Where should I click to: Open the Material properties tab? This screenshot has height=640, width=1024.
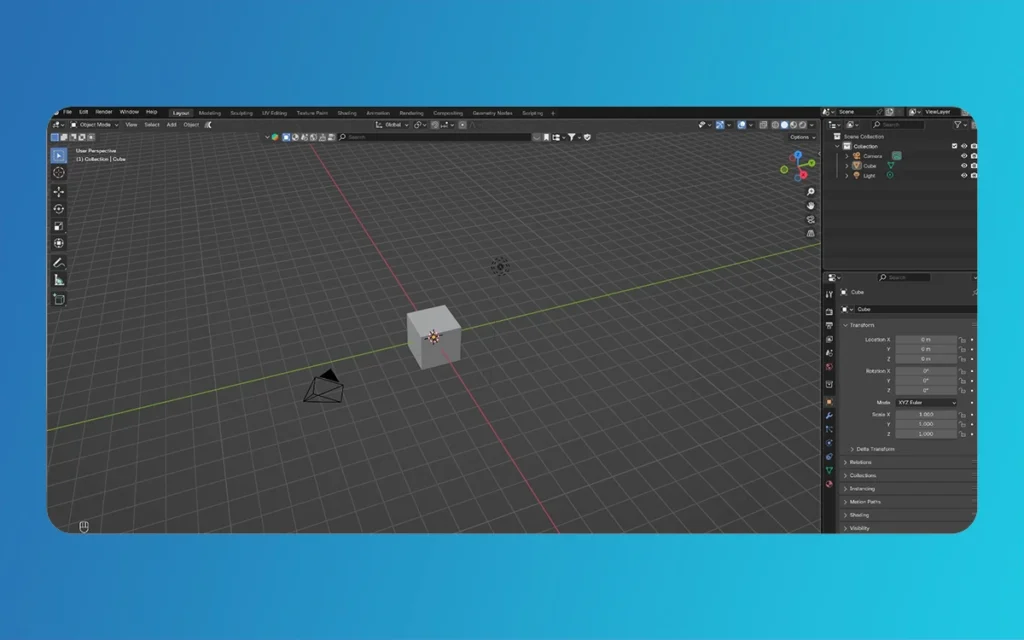[829, 484]
